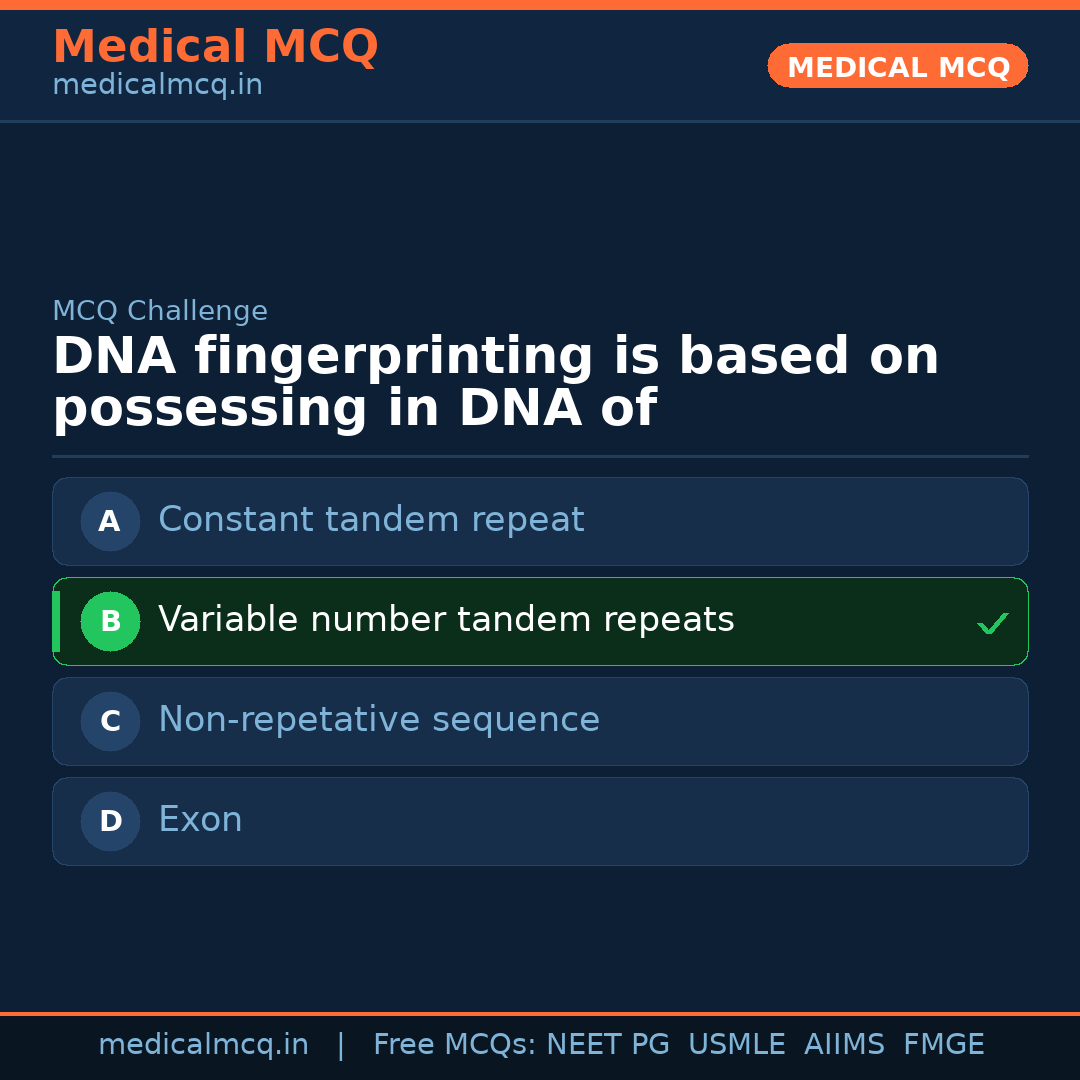This screenshot has height=1080, width=1080.
Task: Select the "Exon" answer text
Action: 200,820
